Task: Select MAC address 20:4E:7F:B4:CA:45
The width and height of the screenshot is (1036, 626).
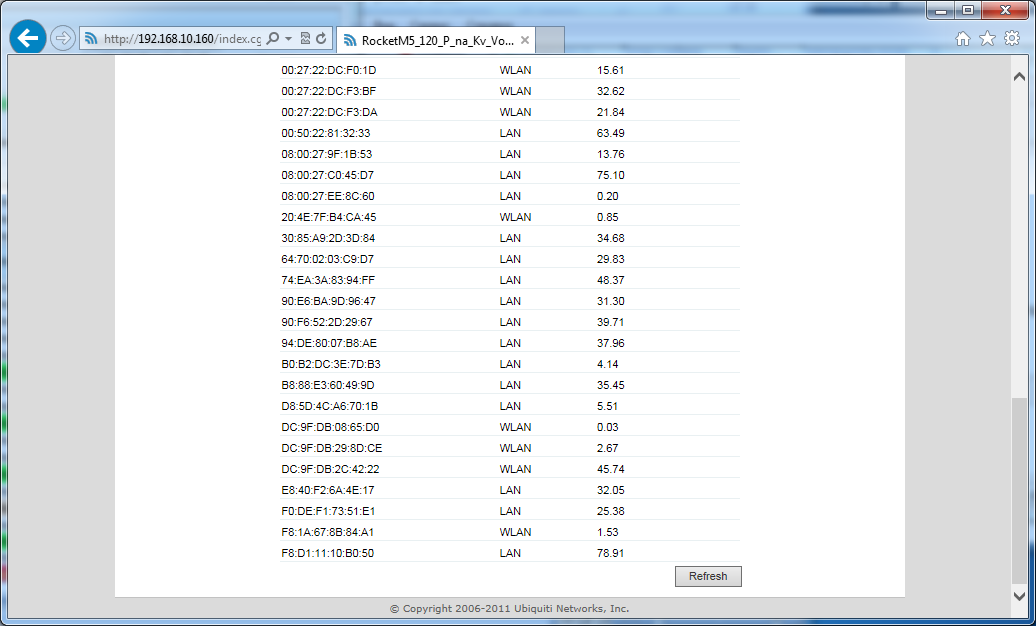Action: click(328, 217)
